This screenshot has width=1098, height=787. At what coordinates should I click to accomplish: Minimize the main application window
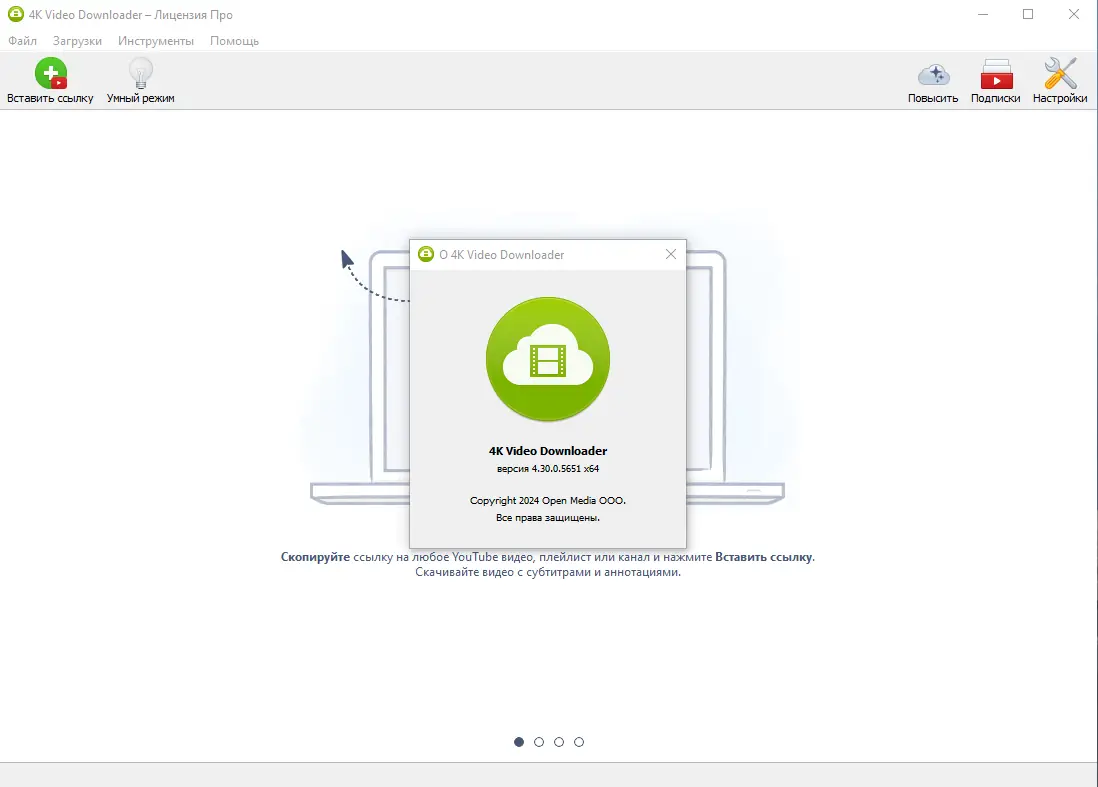pos(983,14)
